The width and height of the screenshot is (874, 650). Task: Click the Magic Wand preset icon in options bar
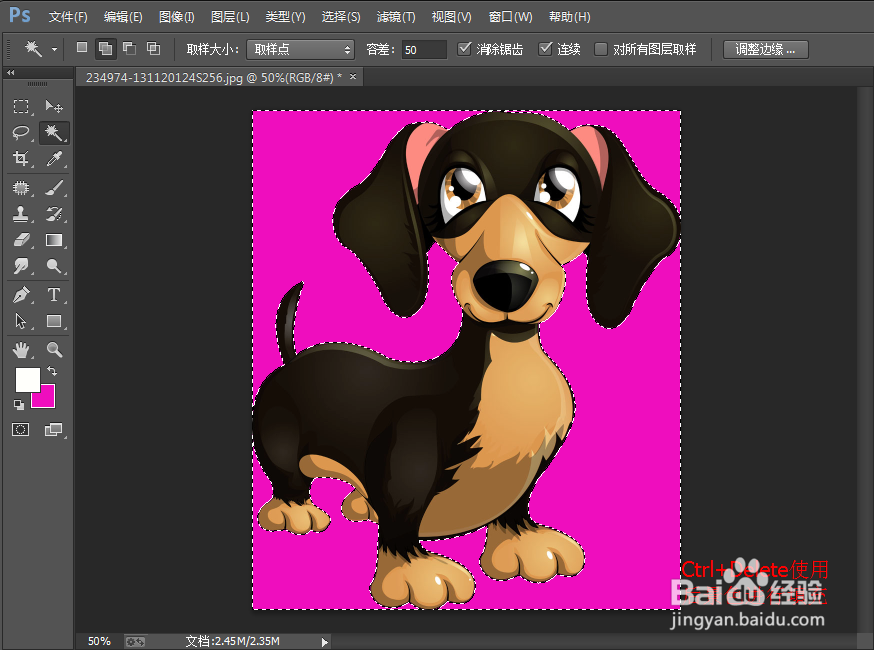[33, 49]
